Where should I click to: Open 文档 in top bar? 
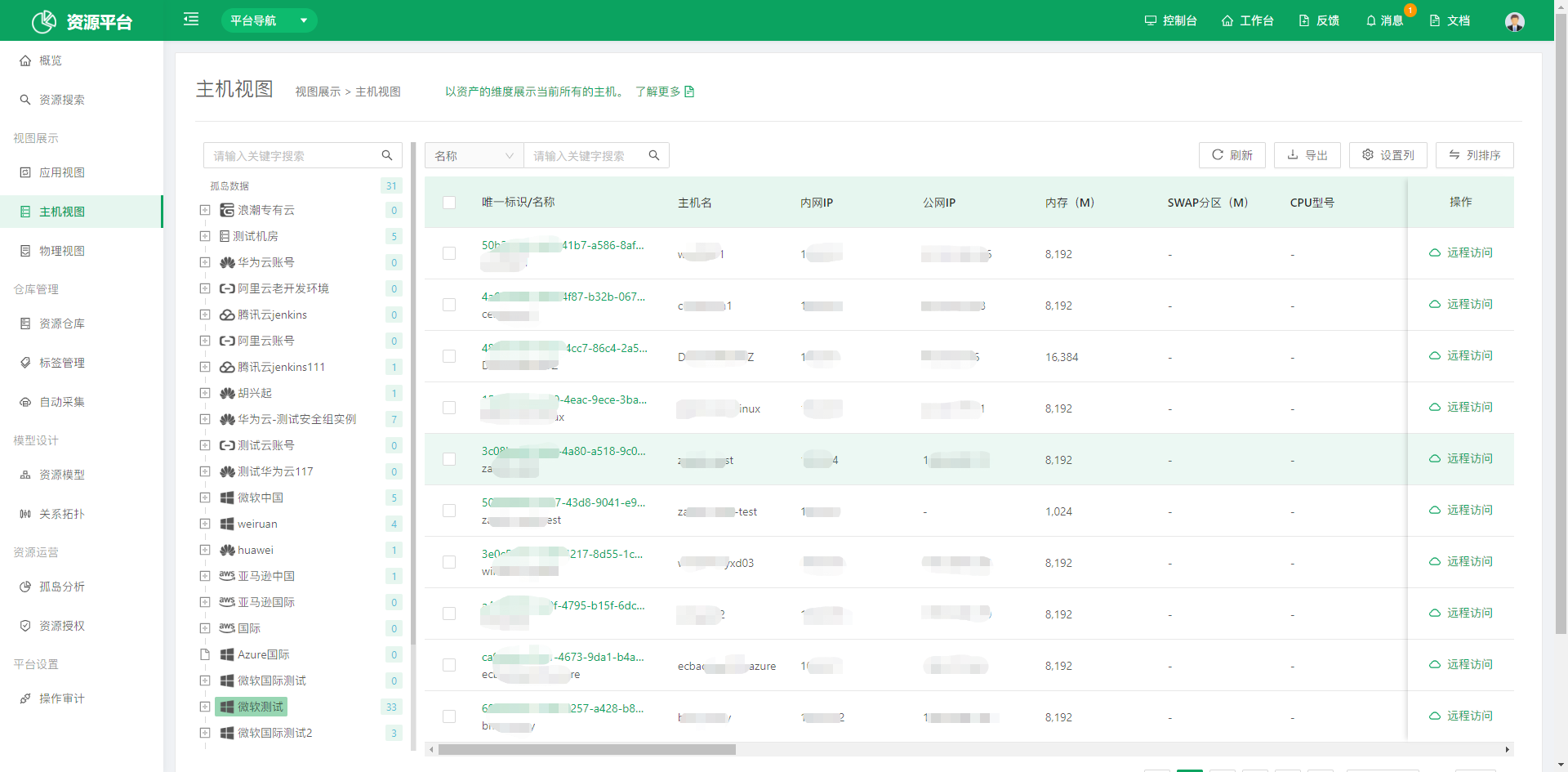point(1450,20)
